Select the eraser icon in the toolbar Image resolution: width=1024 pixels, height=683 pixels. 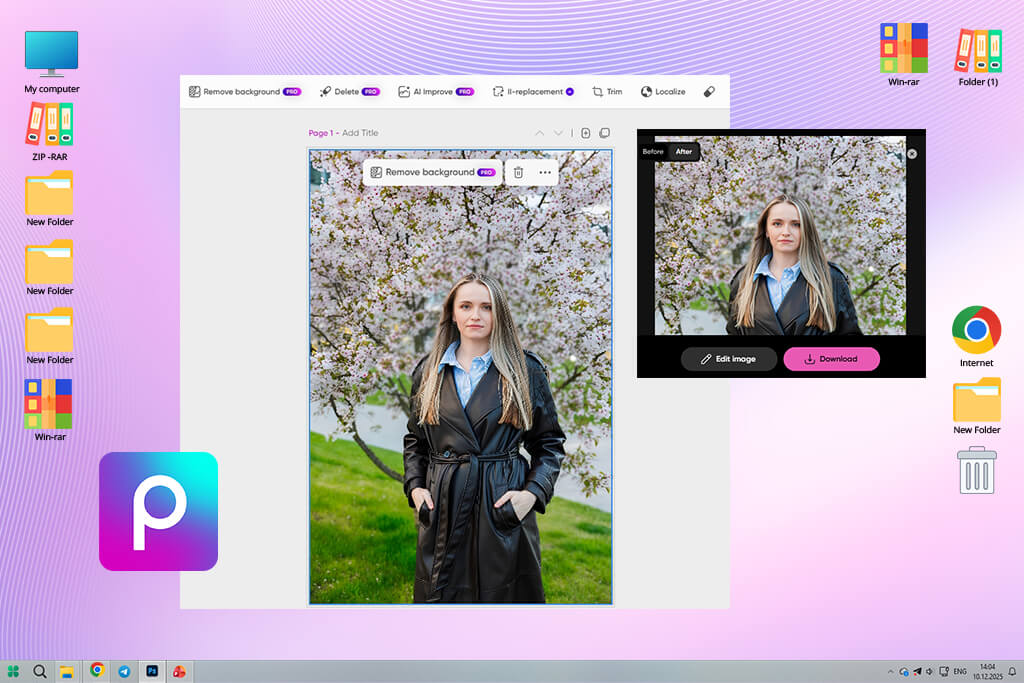point(709,91)
